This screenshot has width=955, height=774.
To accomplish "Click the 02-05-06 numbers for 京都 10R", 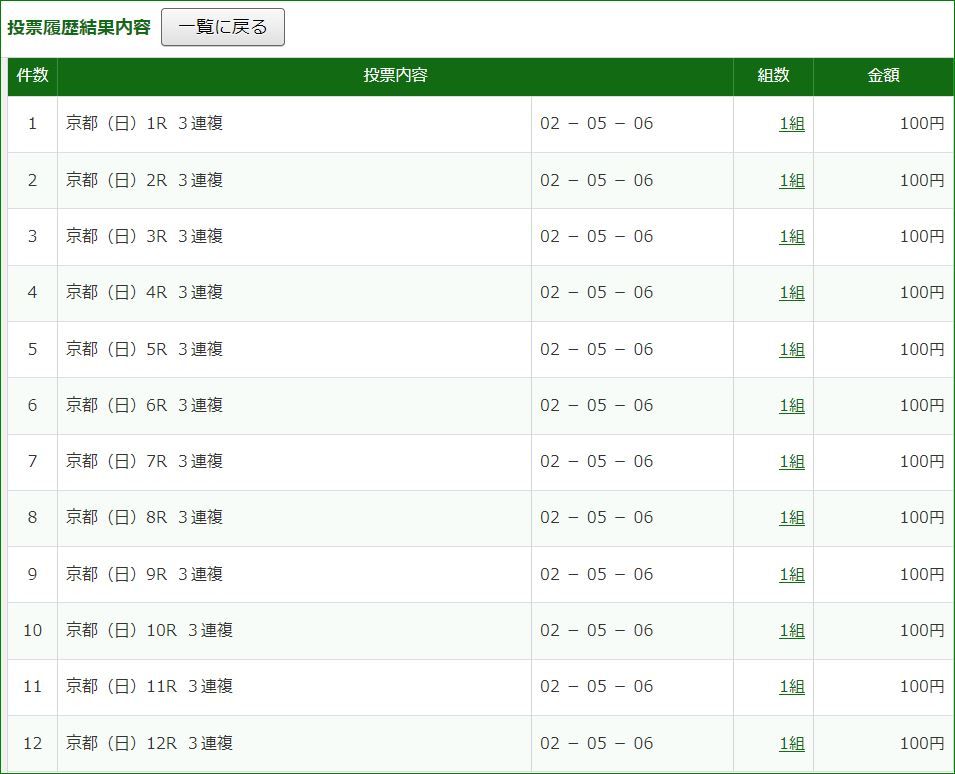I will (596, 630).
